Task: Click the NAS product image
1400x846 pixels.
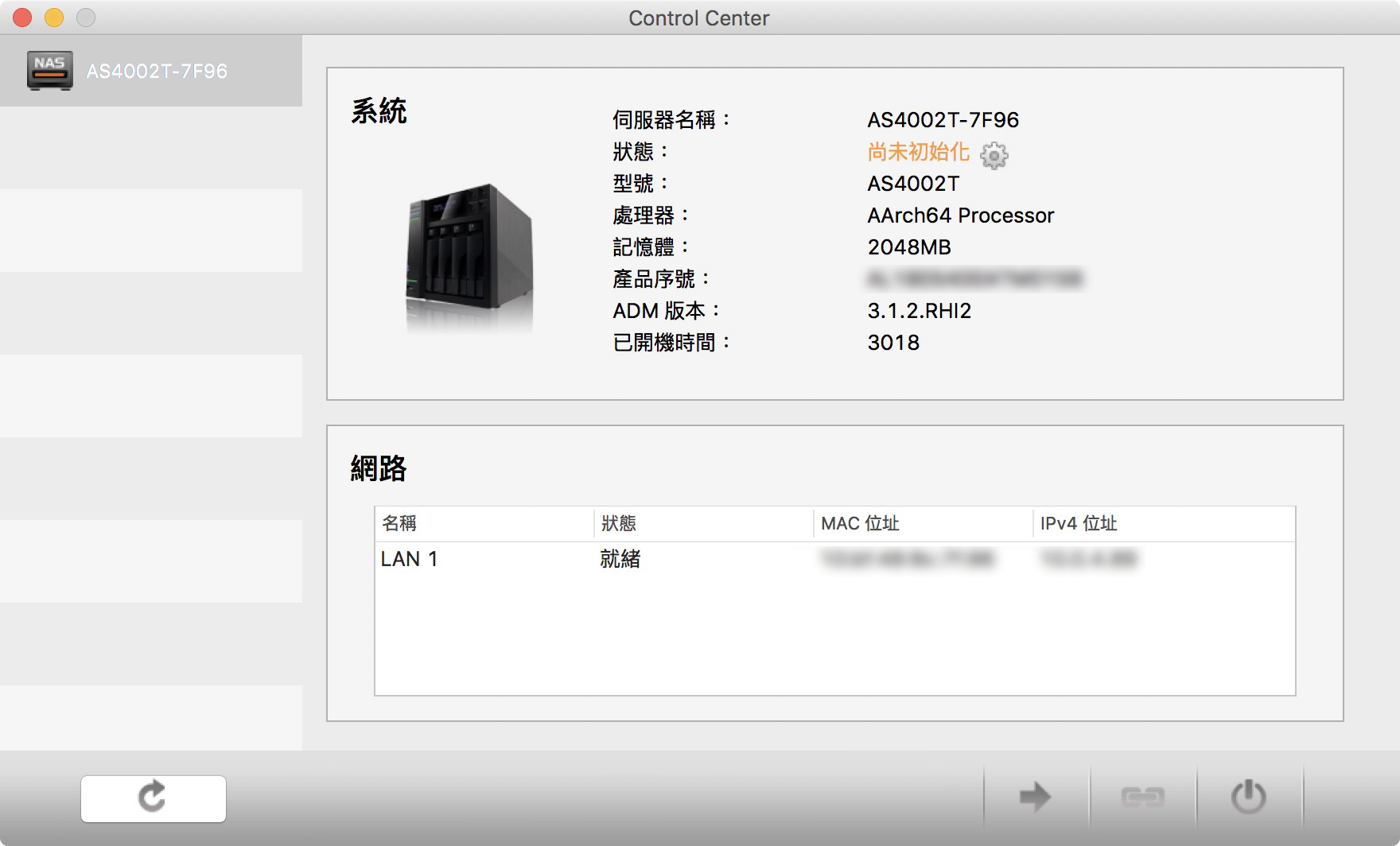Action: tap(469, 253)
